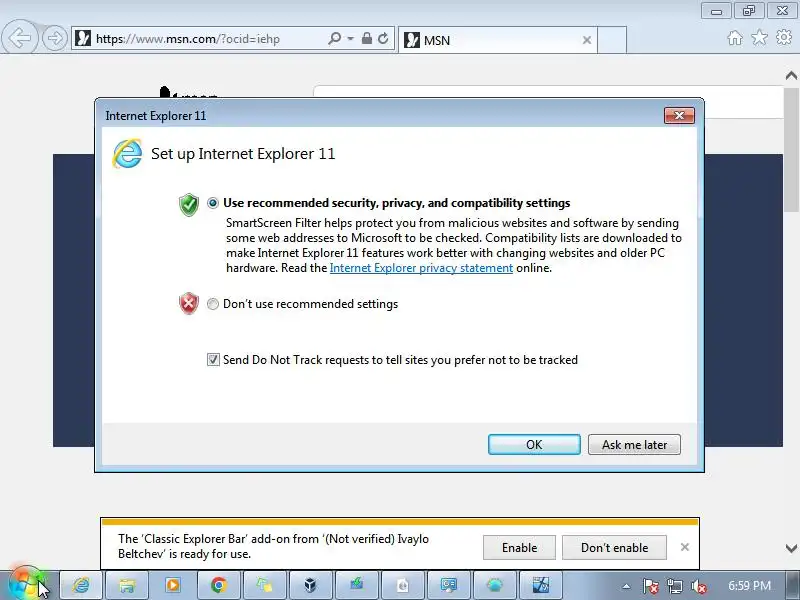Select Don't use recommended settings radio

(213, 304)
